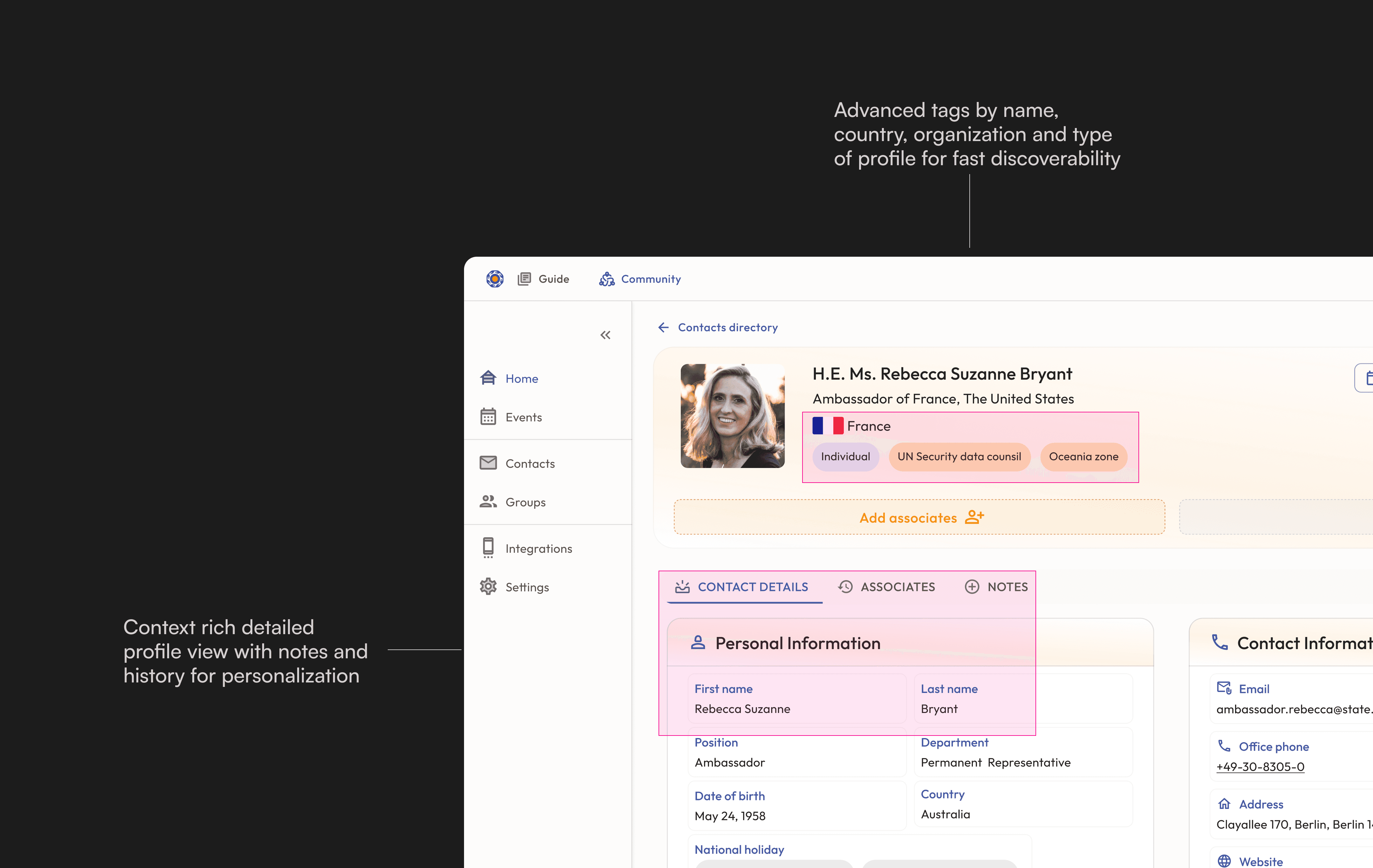Image resolution: width=1373 pixels, height=868 pixels.
Task: Click the First name field
Action: [x=796, y=699]
